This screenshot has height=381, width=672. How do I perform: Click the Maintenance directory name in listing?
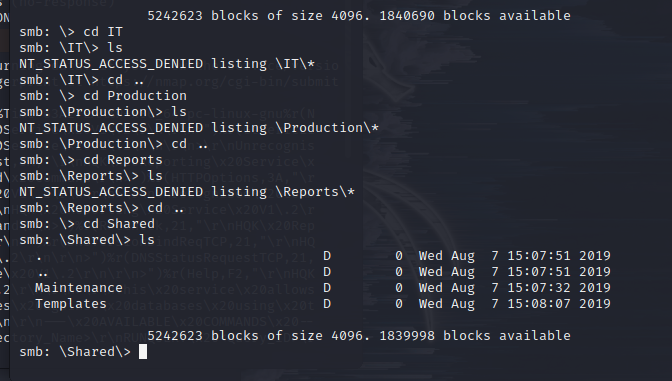(78, 288)
